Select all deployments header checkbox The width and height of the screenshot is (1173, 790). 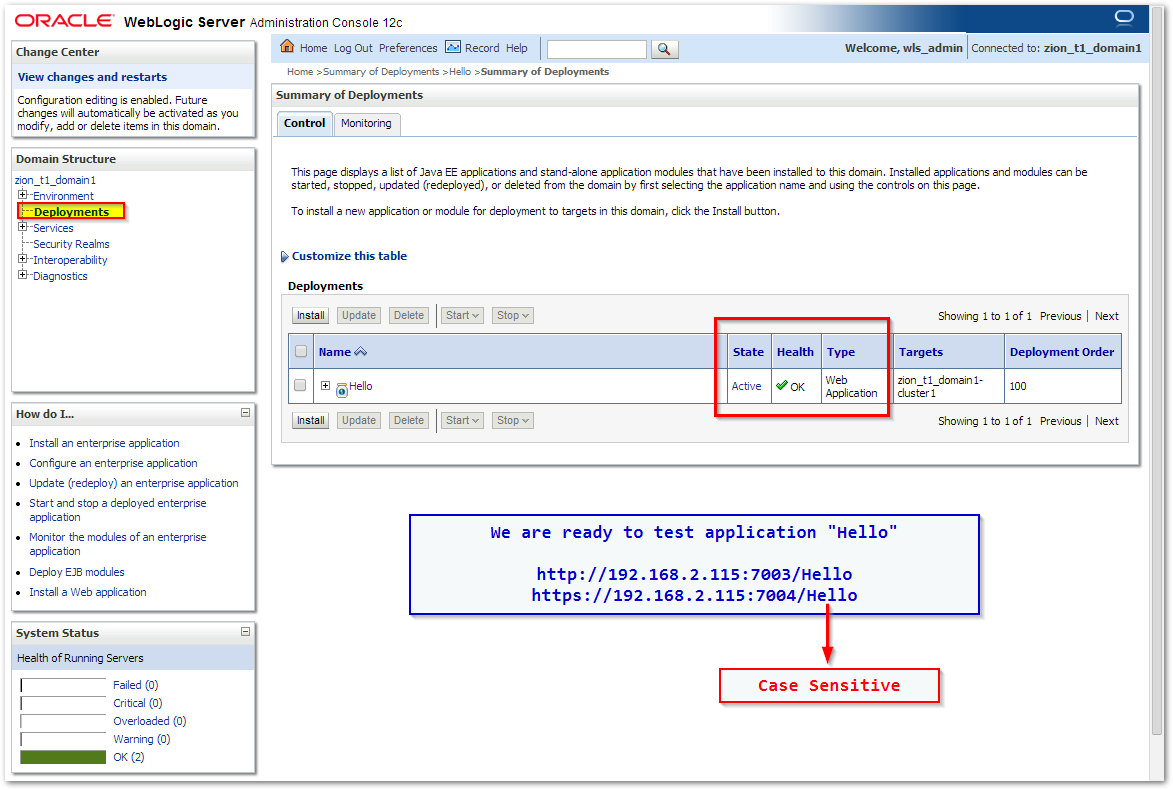301,352
